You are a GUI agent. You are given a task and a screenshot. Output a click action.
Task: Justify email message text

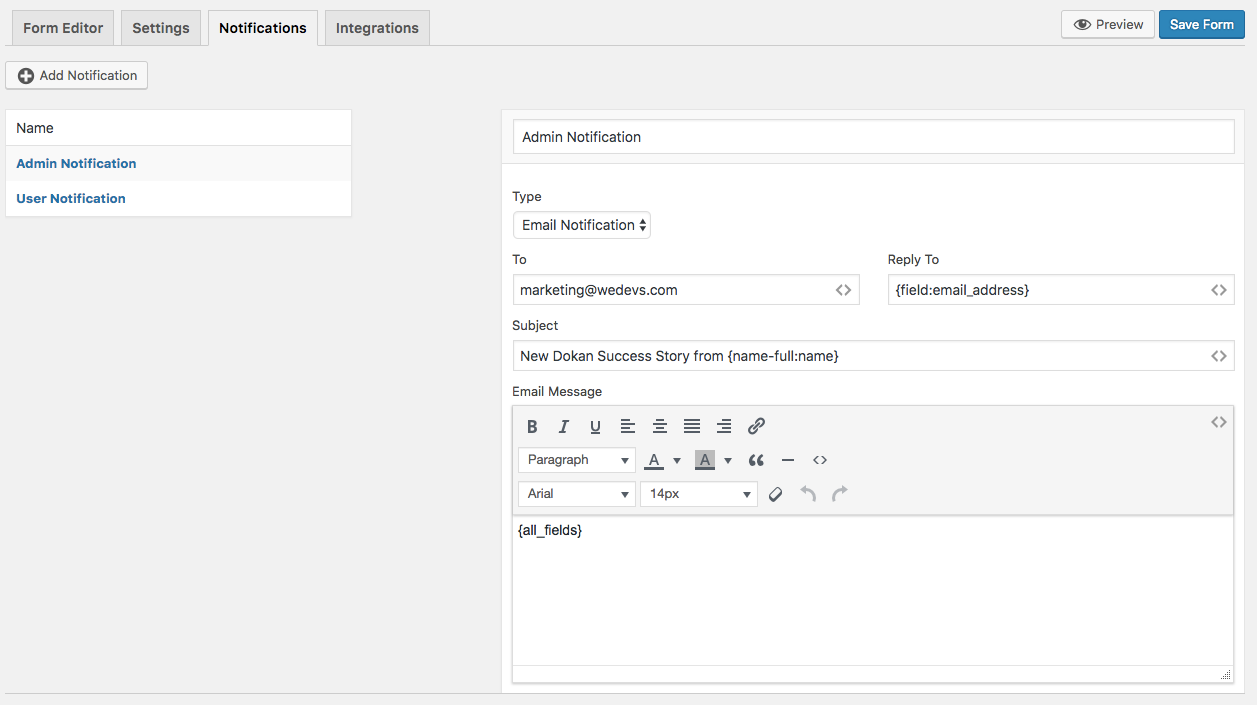tap(692, 427)
